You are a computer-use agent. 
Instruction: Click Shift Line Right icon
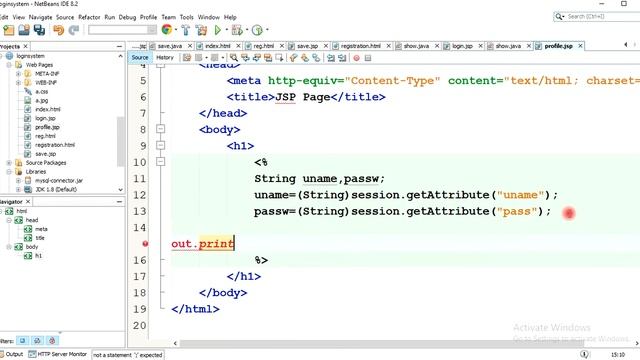coord(342,58)
